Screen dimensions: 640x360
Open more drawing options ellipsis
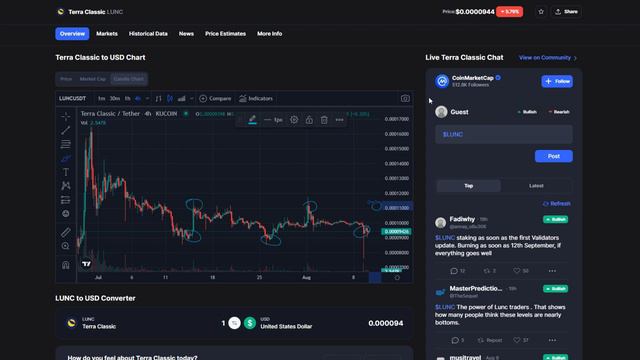click(x=339, y=120)
